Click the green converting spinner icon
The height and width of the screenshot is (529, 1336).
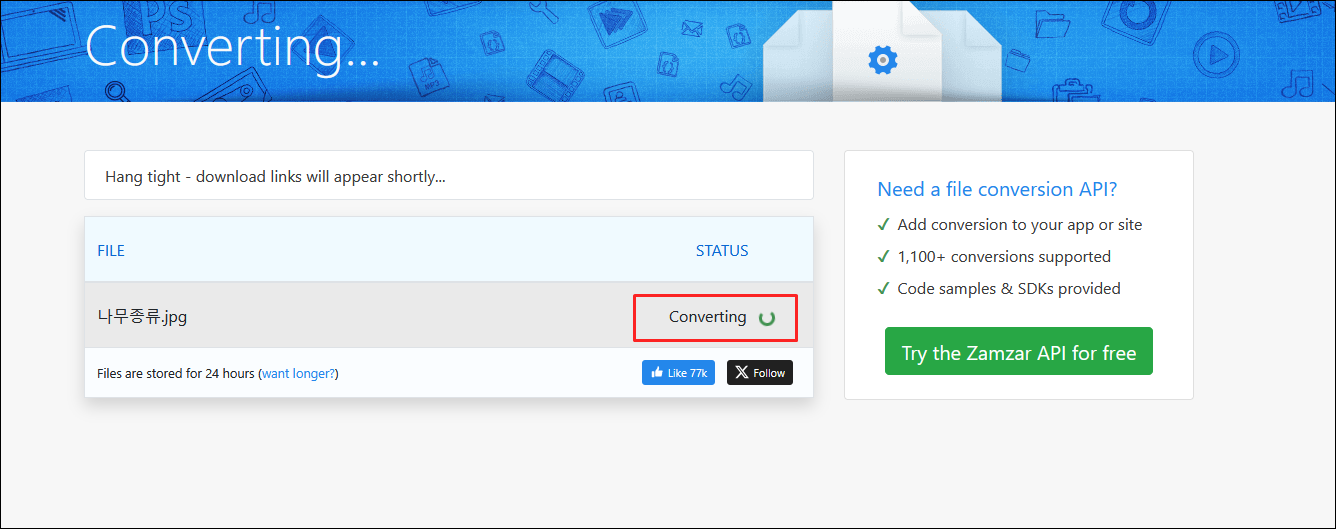point(767,318)
